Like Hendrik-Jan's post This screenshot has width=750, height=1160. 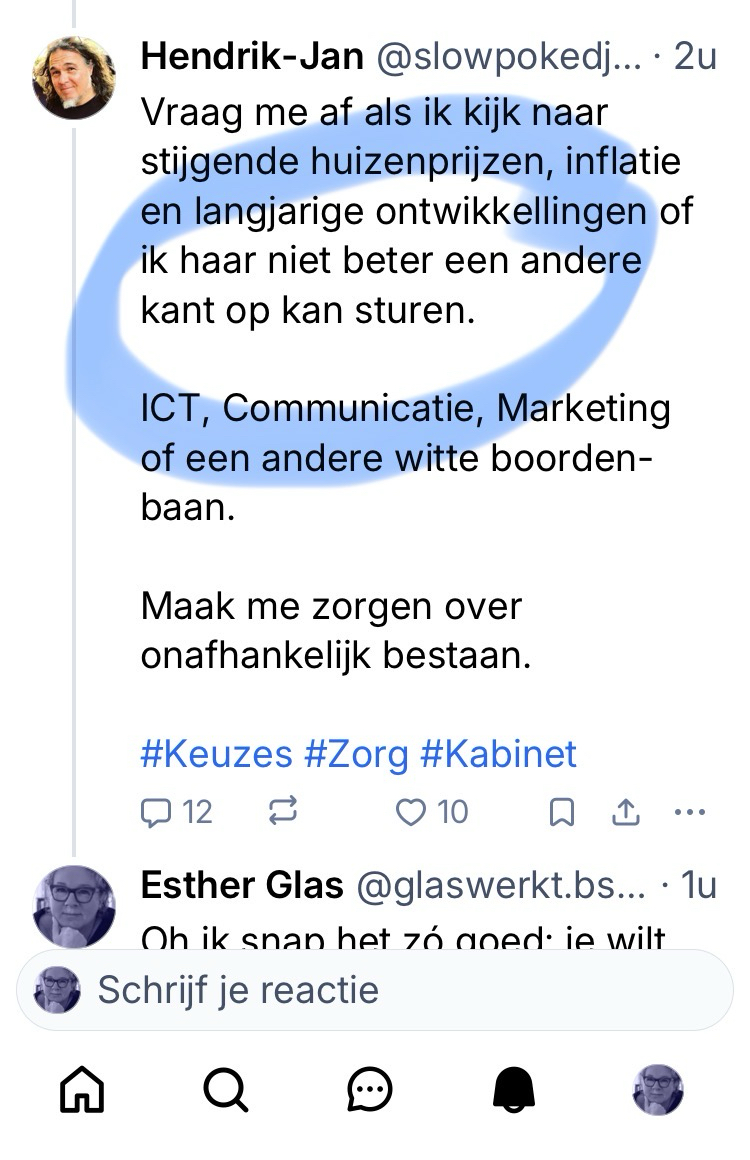pos(431,812)
